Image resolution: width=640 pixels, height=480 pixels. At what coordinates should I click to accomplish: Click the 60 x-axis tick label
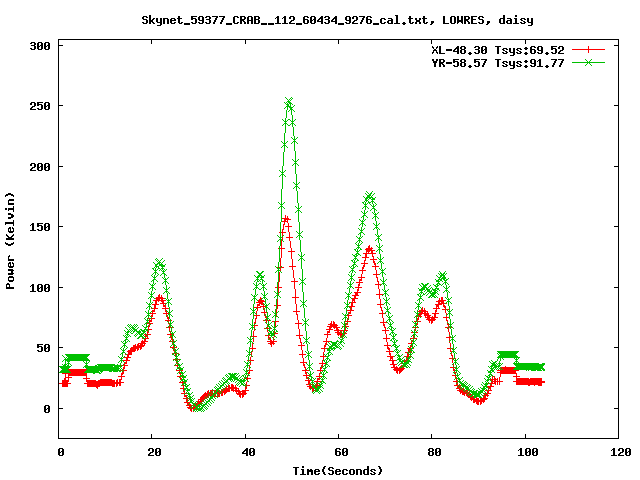pos(341,452)
